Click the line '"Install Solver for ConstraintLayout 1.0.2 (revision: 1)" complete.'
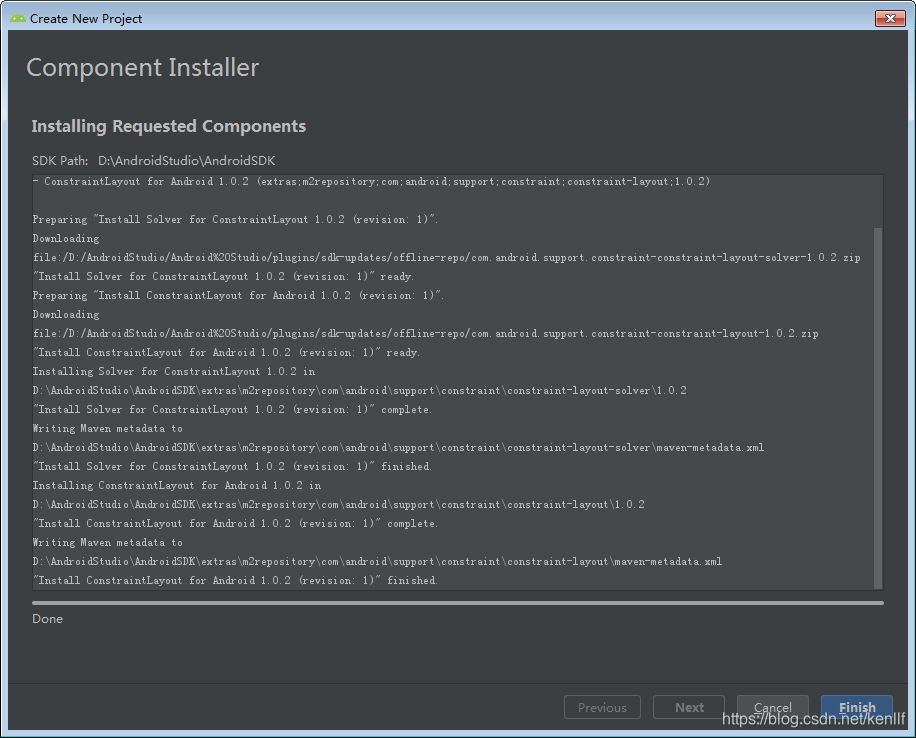The image size is (916, 738). pyautogui.click(x=233, y=409)
